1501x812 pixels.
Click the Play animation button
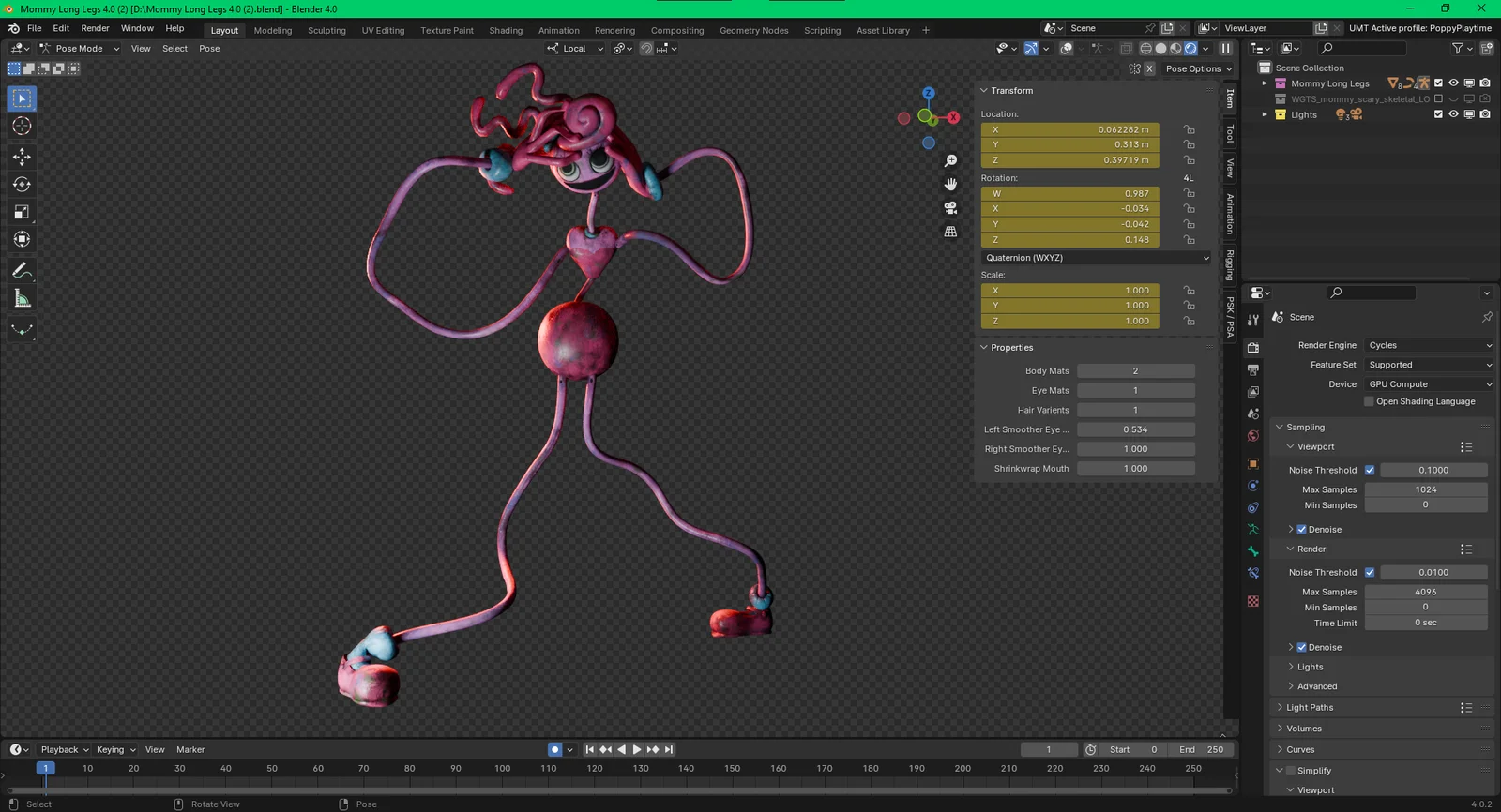(637, 749)
